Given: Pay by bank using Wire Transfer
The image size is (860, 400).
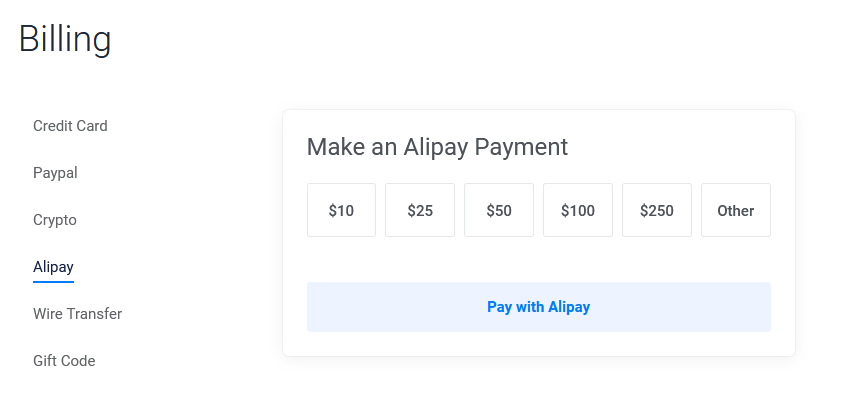Looking at the screenshot, I should tap(77, 314).
